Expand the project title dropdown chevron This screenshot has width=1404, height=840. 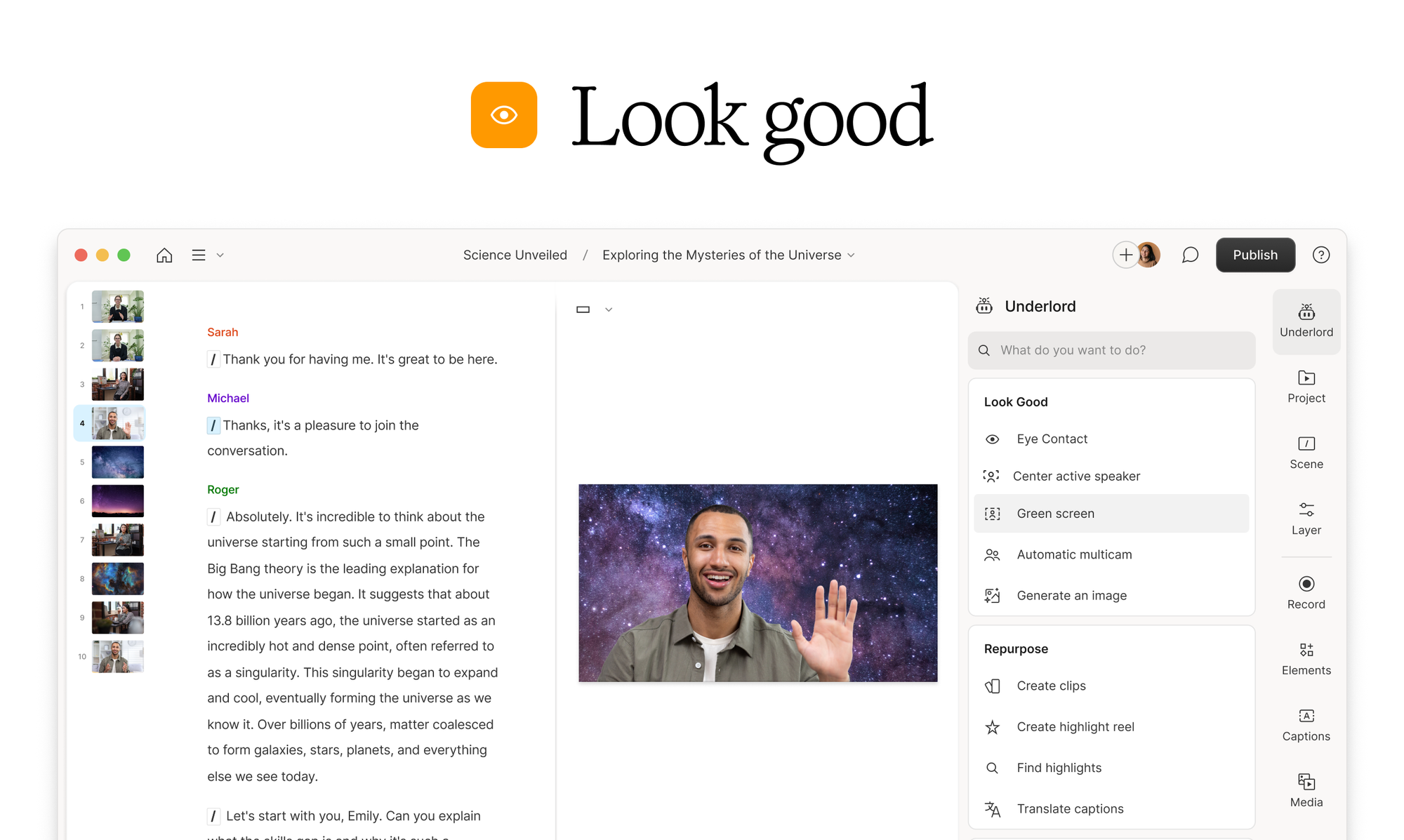coord(851,255)
